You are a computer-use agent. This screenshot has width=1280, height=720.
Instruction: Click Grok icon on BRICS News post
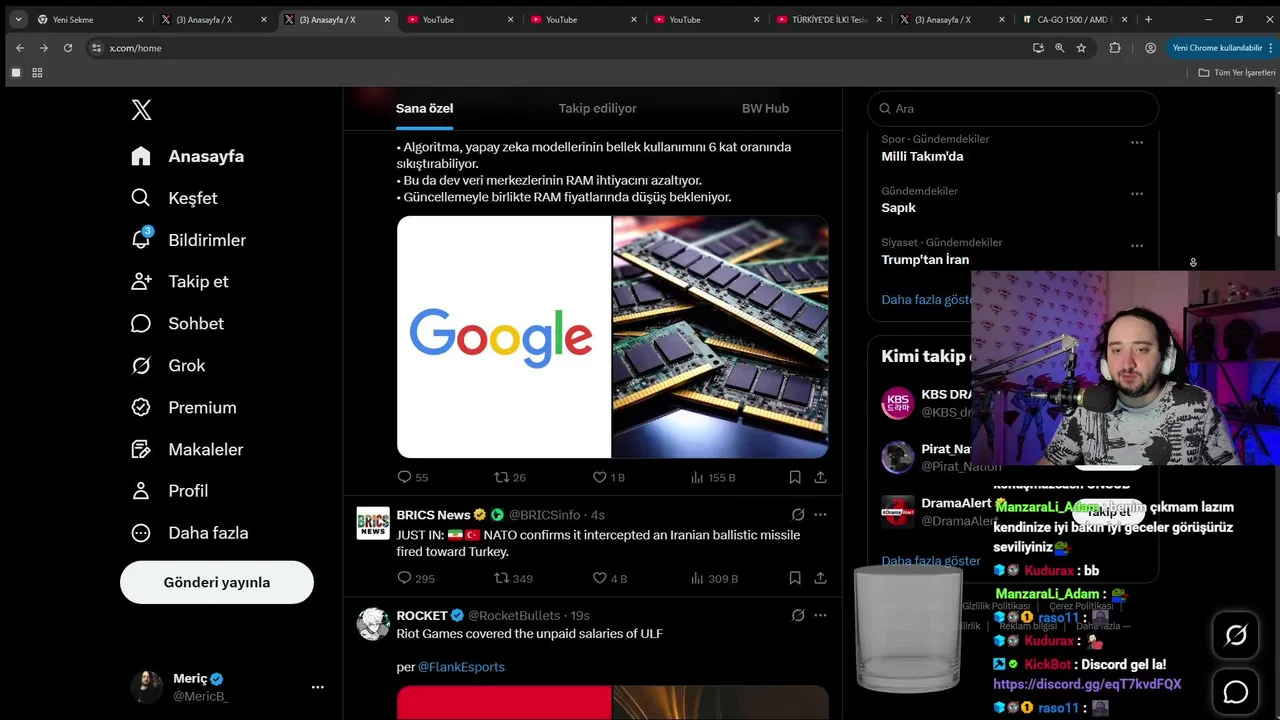[798, 515]
